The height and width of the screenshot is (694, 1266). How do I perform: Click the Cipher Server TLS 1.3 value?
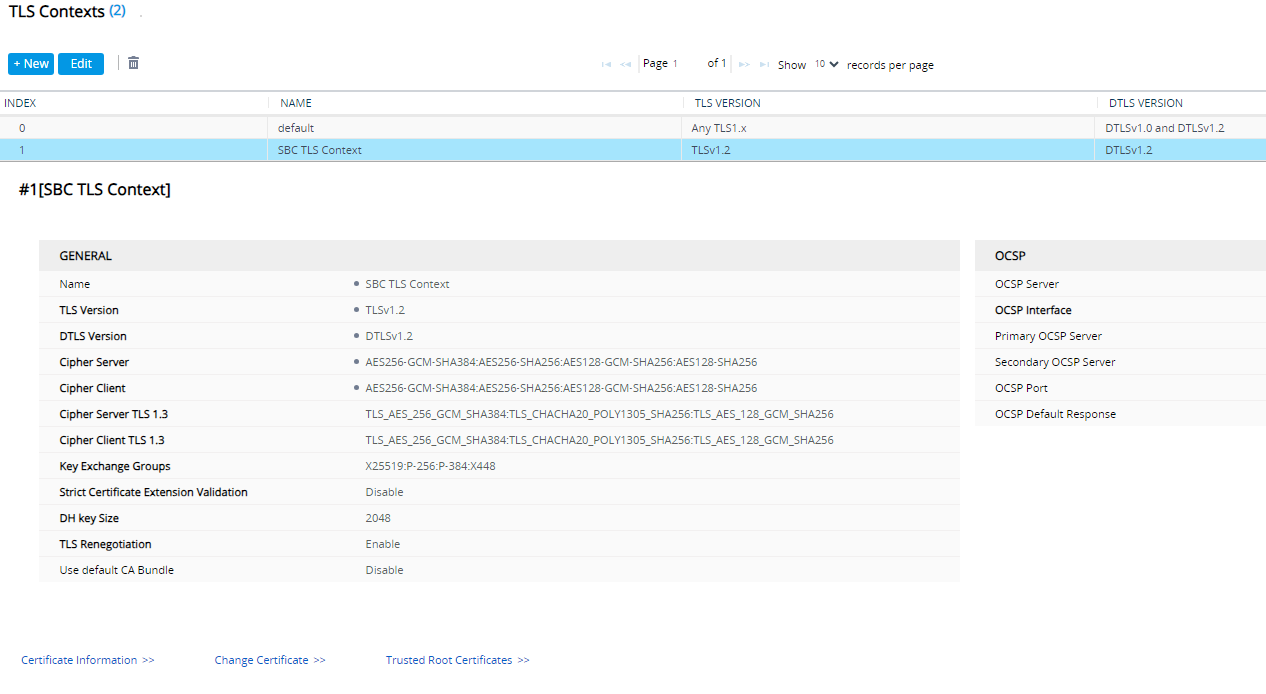click(x=599, y=414)
